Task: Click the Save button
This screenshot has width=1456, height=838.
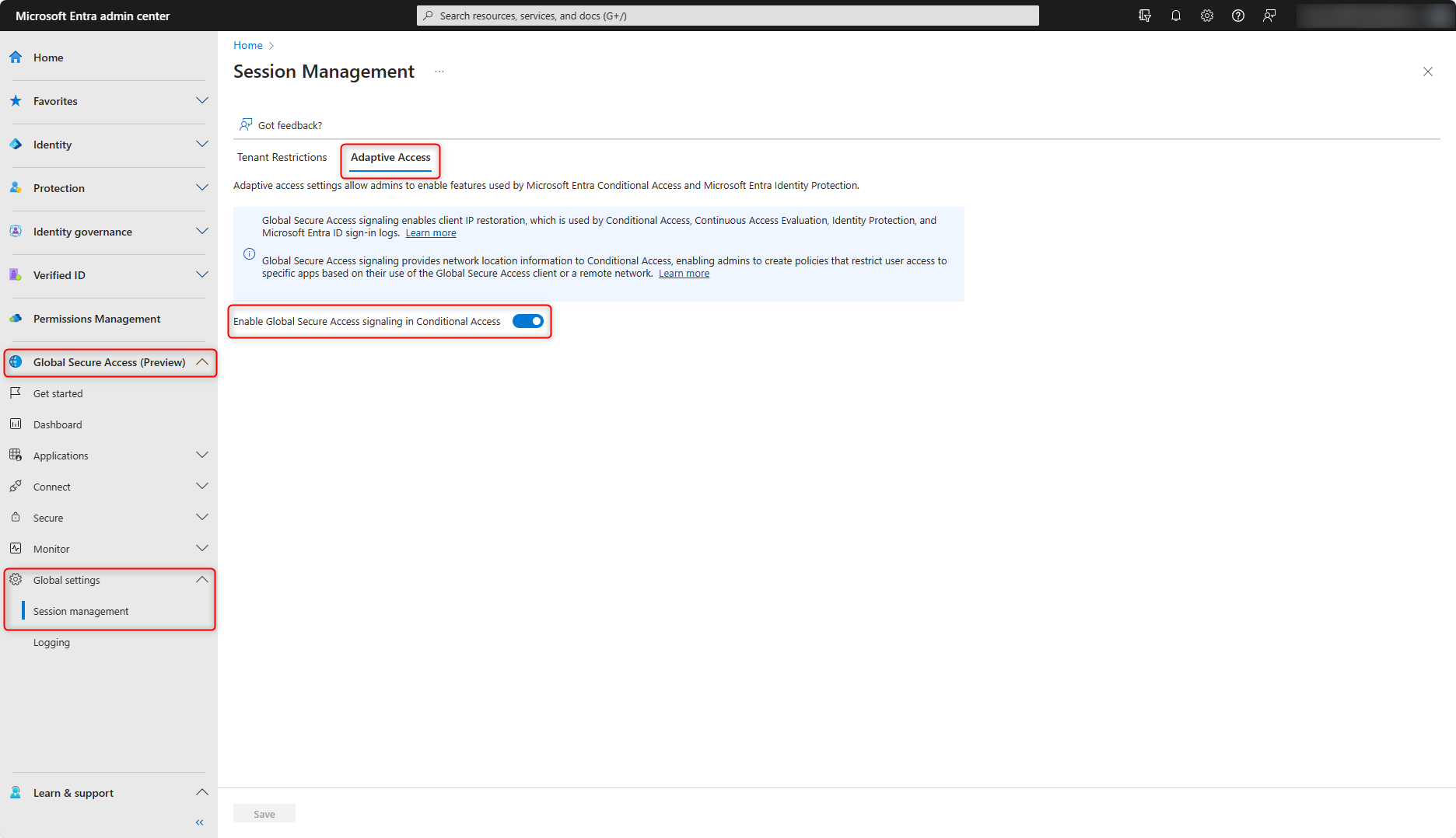Action: pos(264,813)
